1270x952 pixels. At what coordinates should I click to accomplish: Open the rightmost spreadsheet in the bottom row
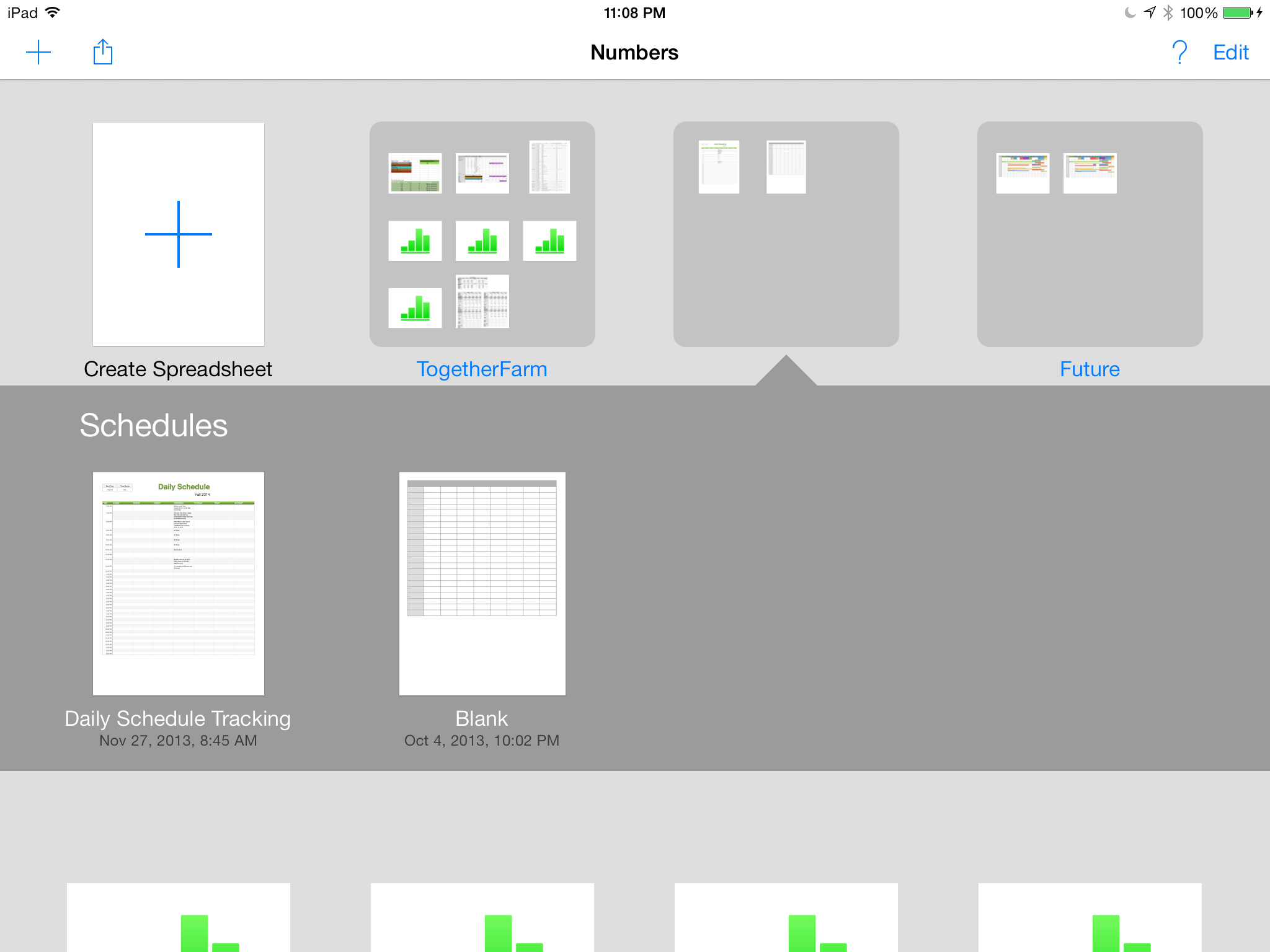(x=1090, y=918)
